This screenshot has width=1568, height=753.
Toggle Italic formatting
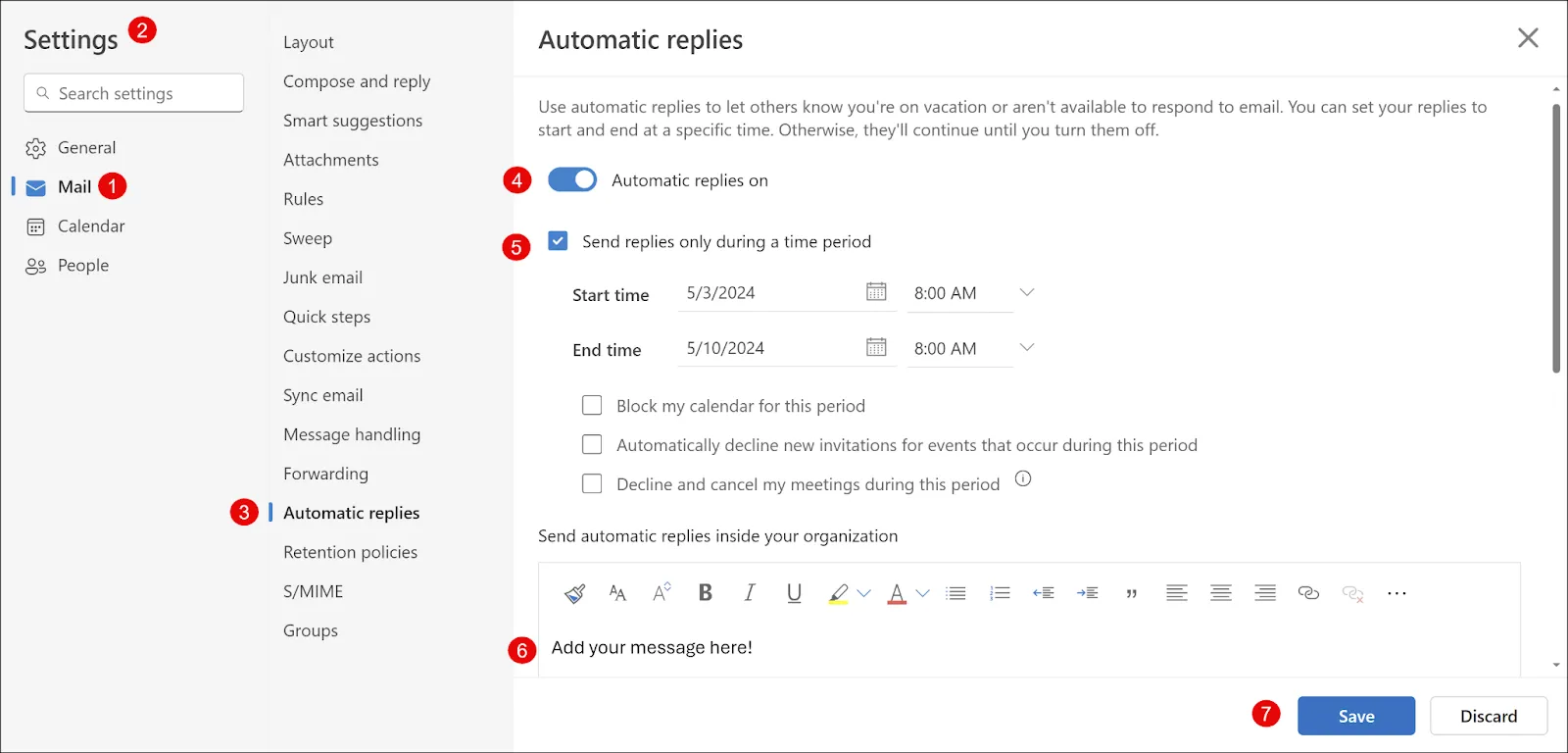point(750,592)
